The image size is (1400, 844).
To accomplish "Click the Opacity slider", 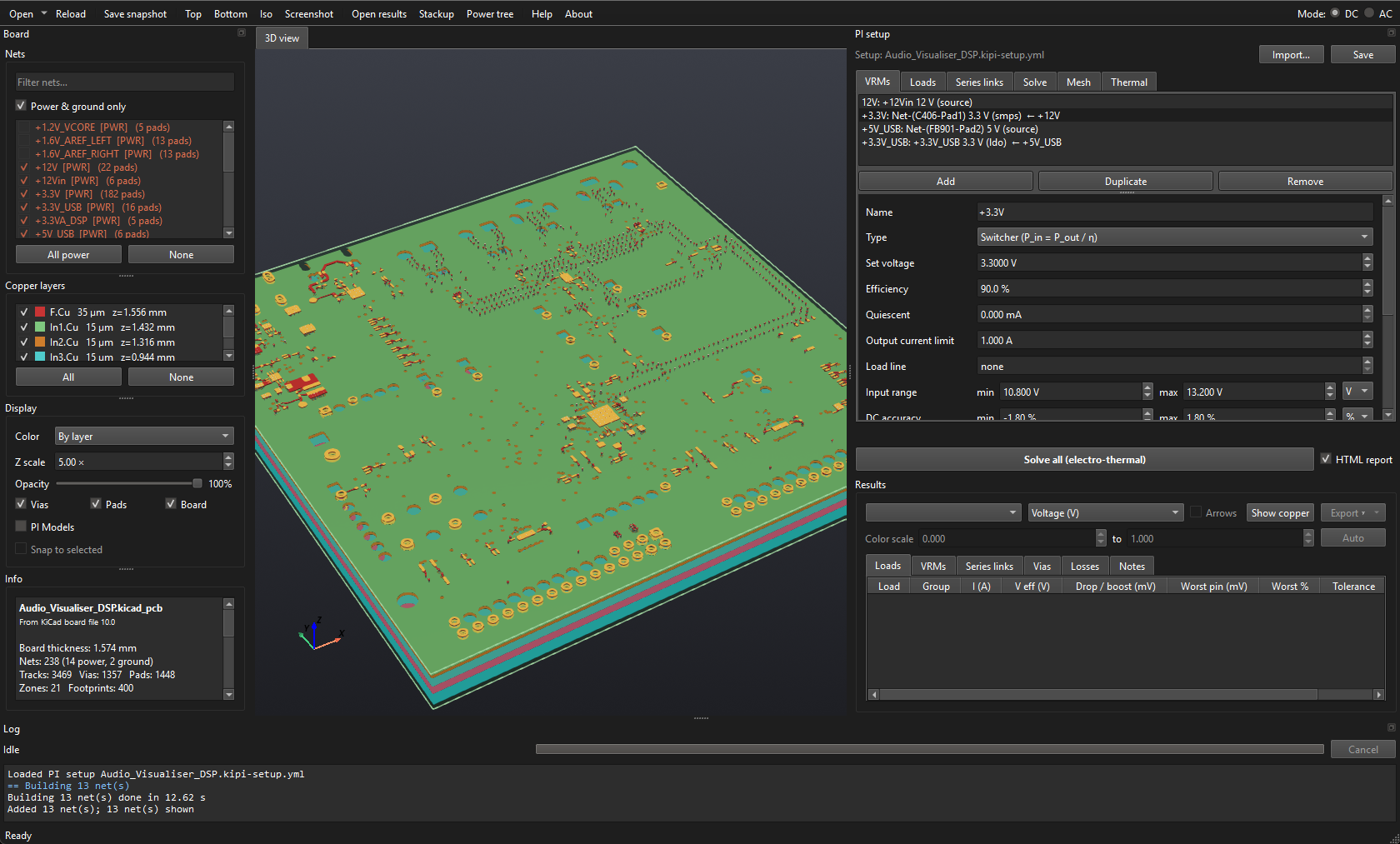I will (128, 484).
